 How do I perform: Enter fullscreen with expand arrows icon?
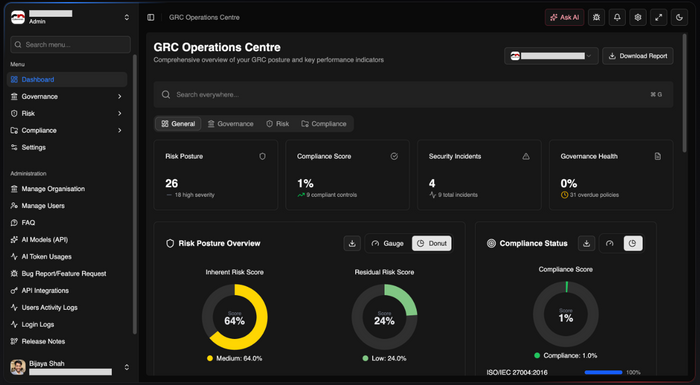tap(658, 17)
